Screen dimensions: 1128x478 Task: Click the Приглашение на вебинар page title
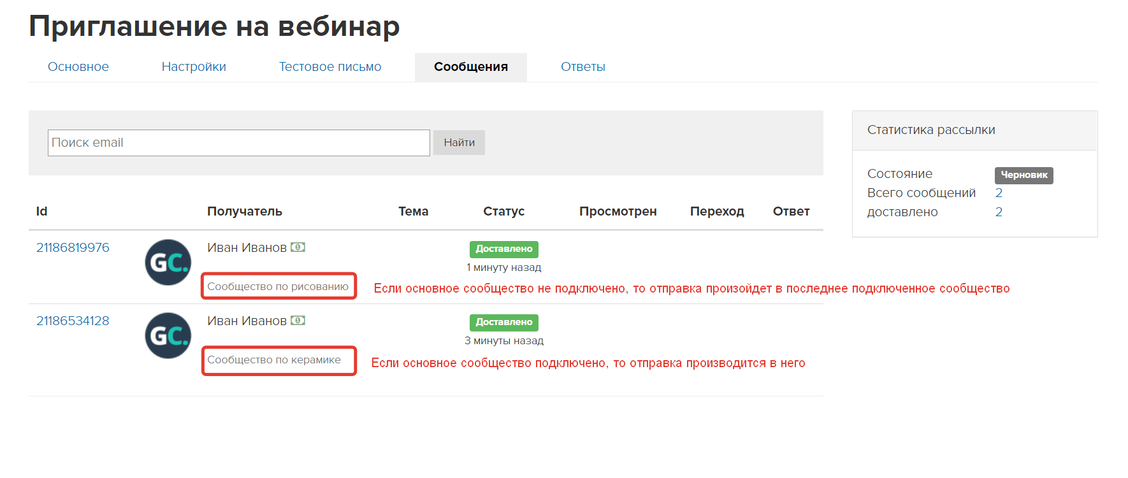click(214, 27)
